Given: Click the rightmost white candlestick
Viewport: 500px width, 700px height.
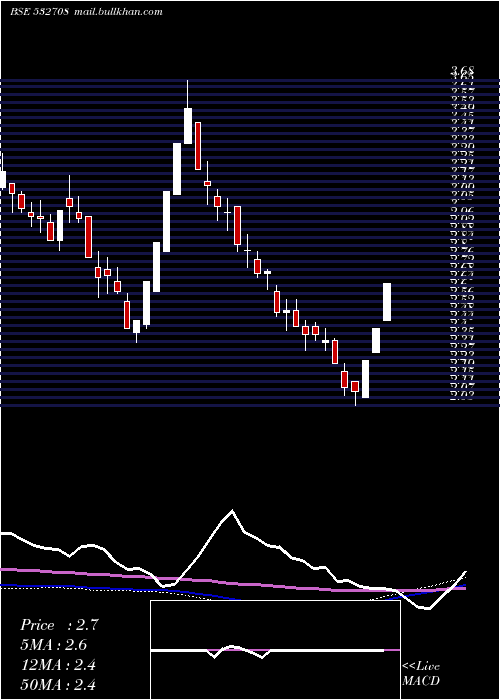Looking at the screenshot, I should [387, 302].
